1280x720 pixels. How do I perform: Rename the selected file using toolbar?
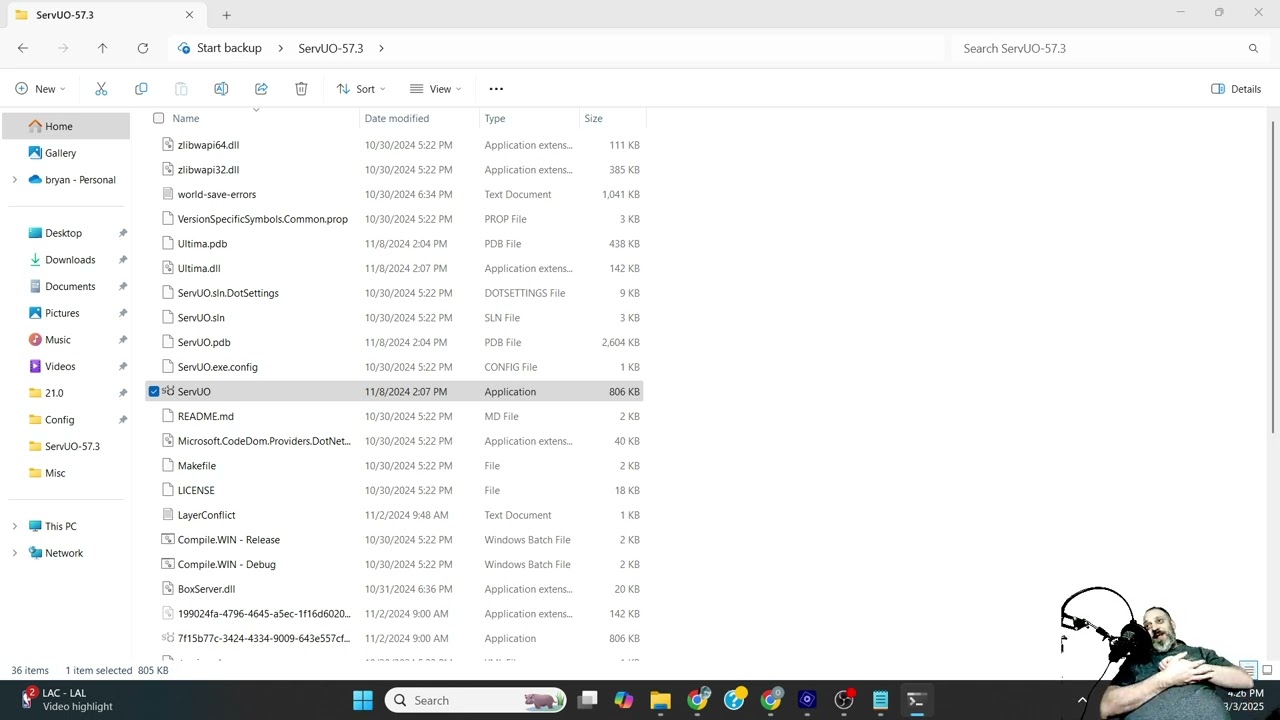pyautogui.click(x=221, y=89)
